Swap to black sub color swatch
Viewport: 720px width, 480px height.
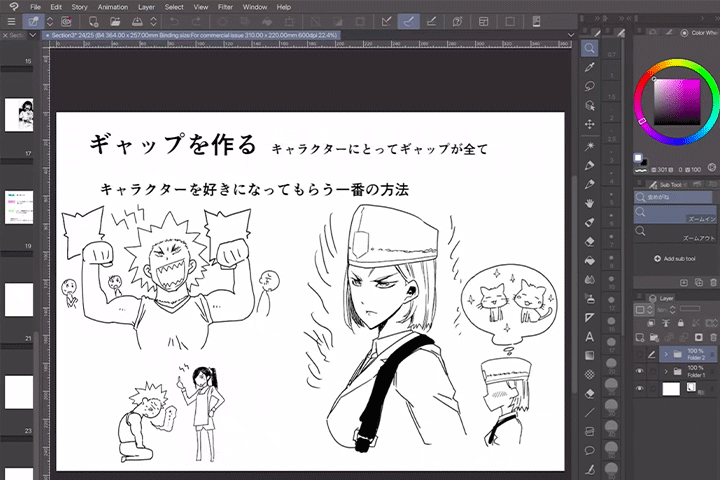pos(644,162)
